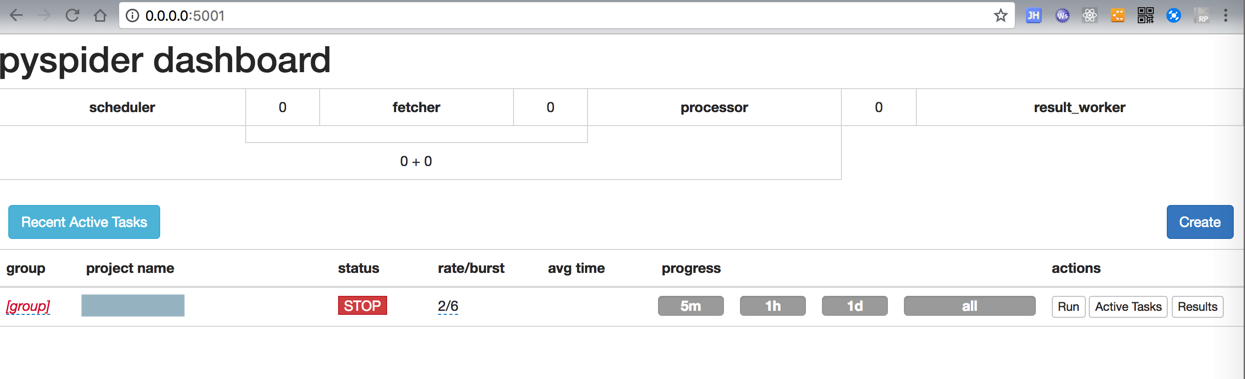Image resolution: width=1245 pixels, height=379 pixels.
Task: Reload the page with the refresh icon
Action: pos(72,15)
